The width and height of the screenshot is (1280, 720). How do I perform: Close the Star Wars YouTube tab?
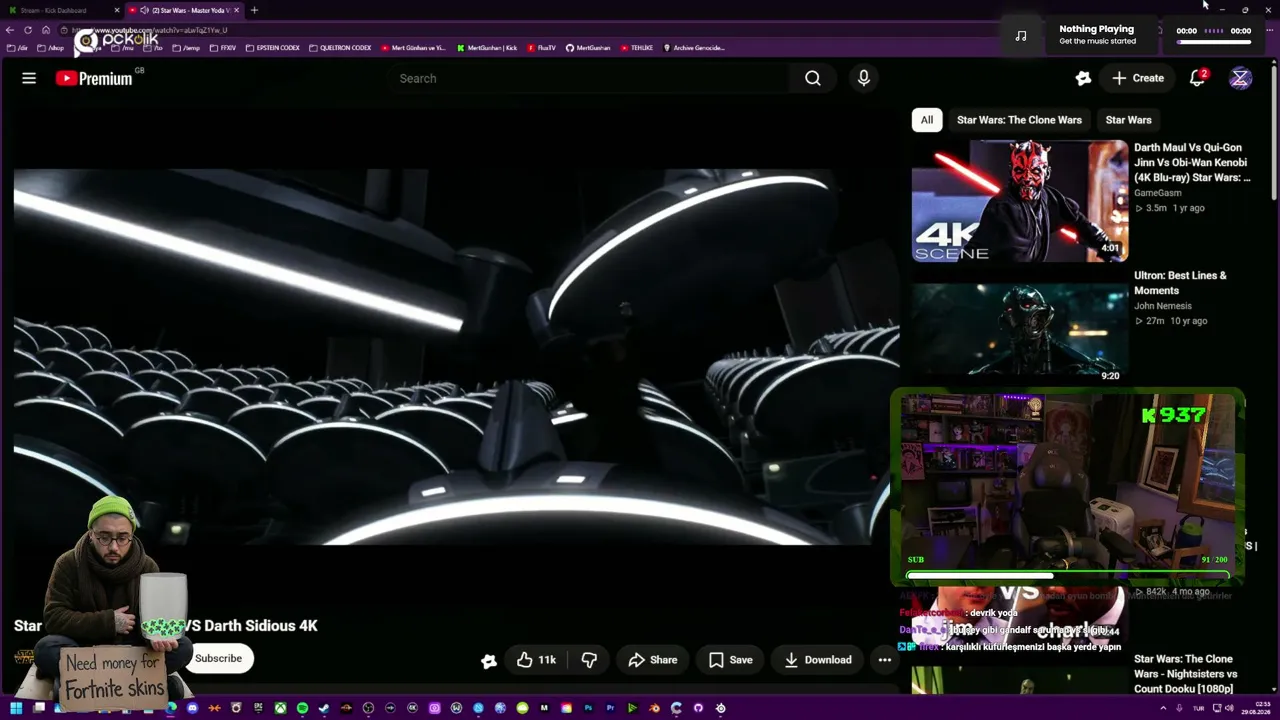point(236,10)
